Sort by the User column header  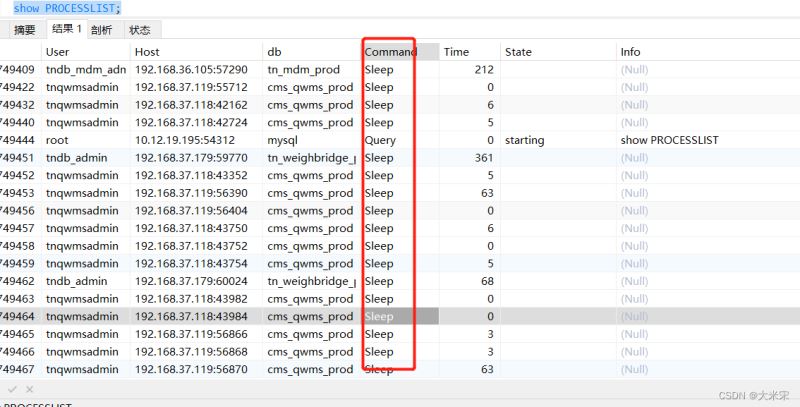pos(58,52)
